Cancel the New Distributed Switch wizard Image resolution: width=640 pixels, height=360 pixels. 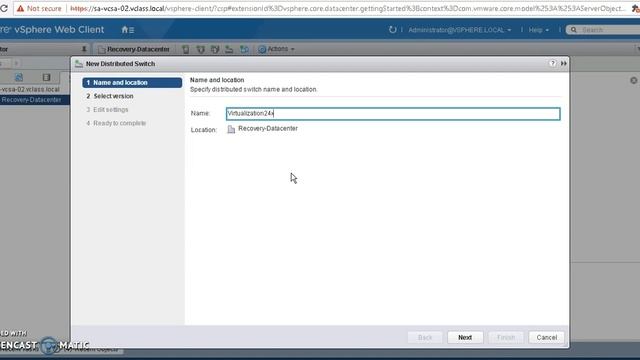click(547, 338)
